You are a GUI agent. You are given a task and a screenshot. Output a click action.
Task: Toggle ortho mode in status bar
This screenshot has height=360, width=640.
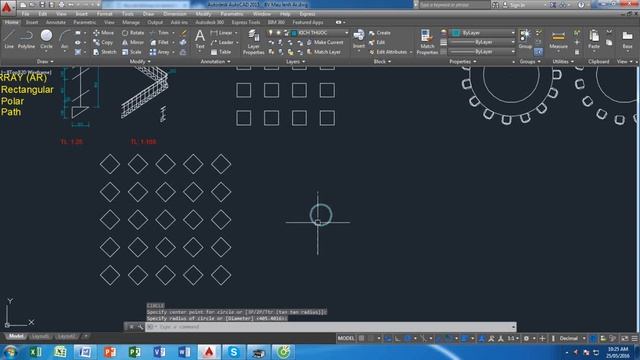click(x=397, y=338)
